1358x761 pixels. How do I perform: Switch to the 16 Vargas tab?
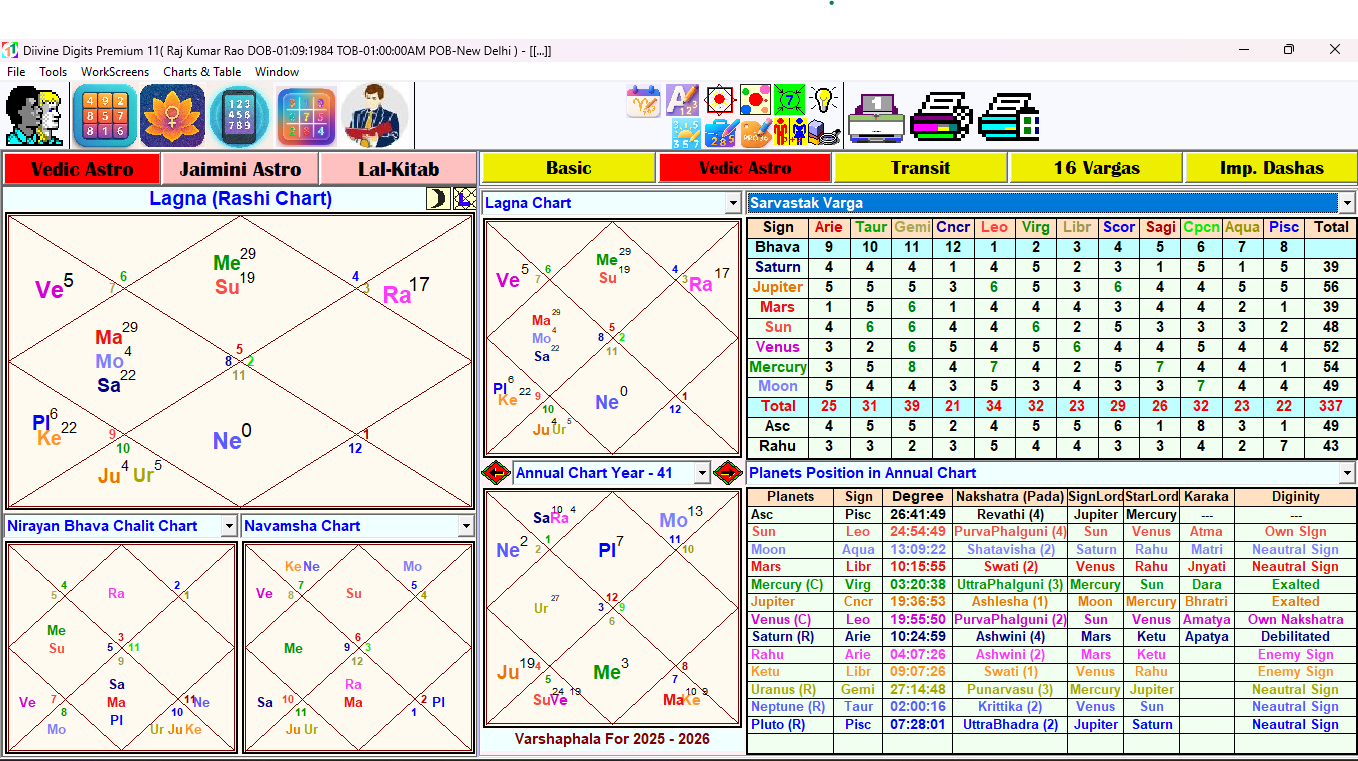[1096, 167]
